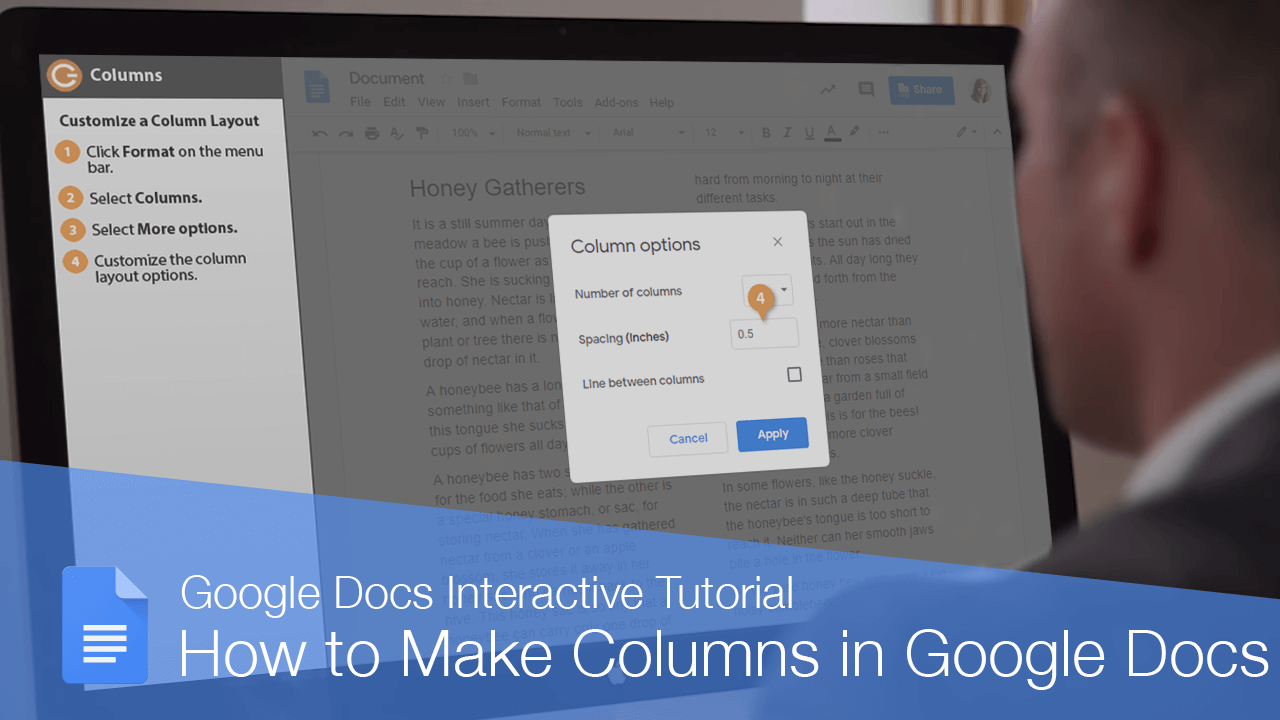Select the Print icon in the toolbar
This screenshot has height=720, width=1280.
tap(371, 131)
